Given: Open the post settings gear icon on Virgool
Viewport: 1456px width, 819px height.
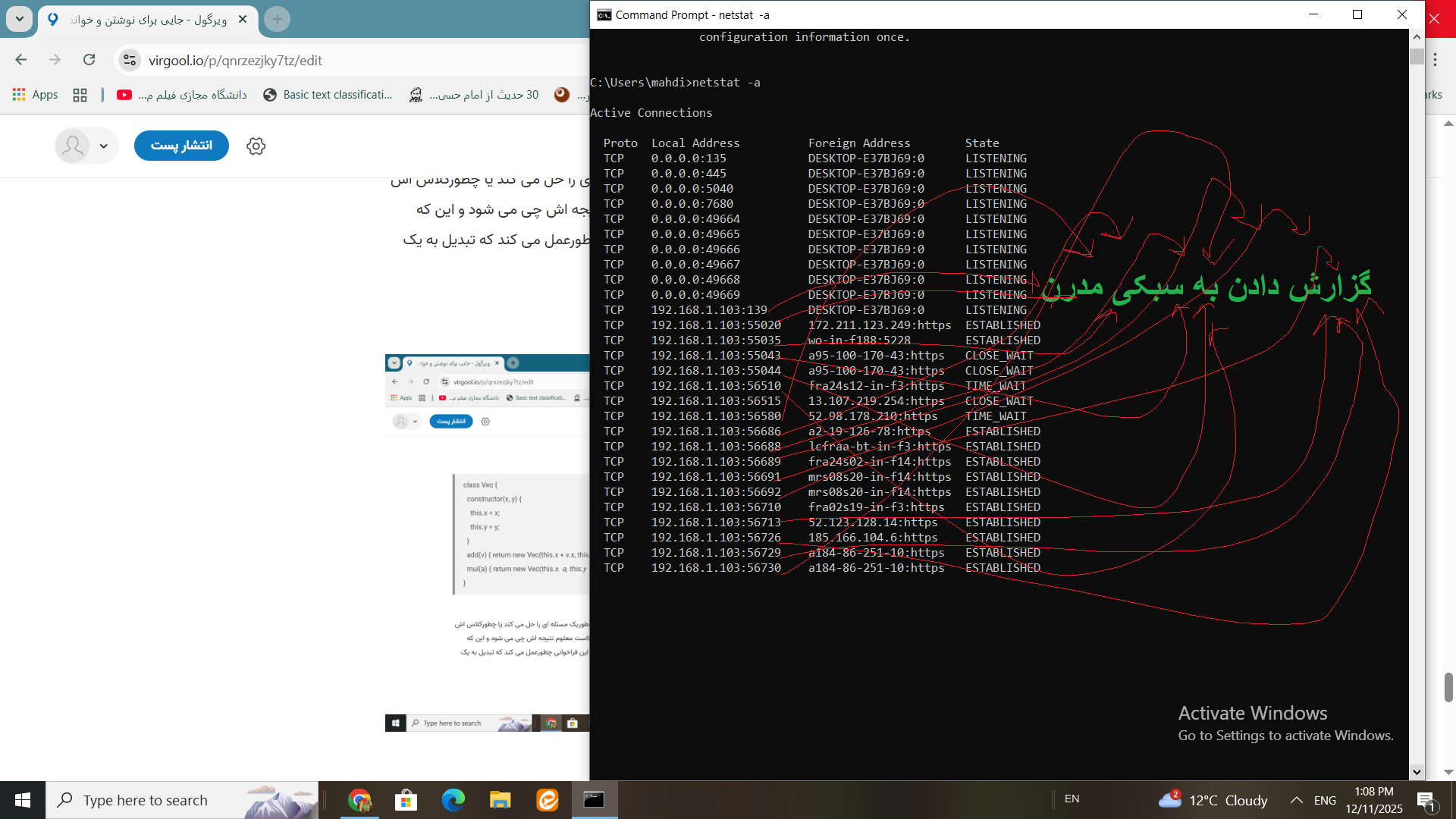Looking at the screenshot, I should [x=256, y=146].
